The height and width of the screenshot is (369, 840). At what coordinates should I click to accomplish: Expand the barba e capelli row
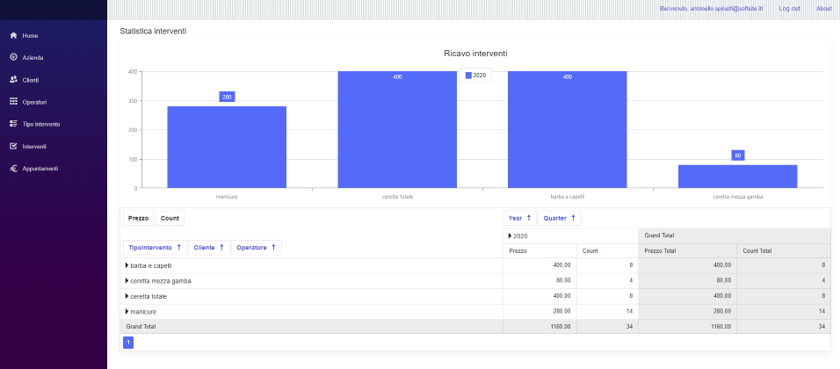127,266
